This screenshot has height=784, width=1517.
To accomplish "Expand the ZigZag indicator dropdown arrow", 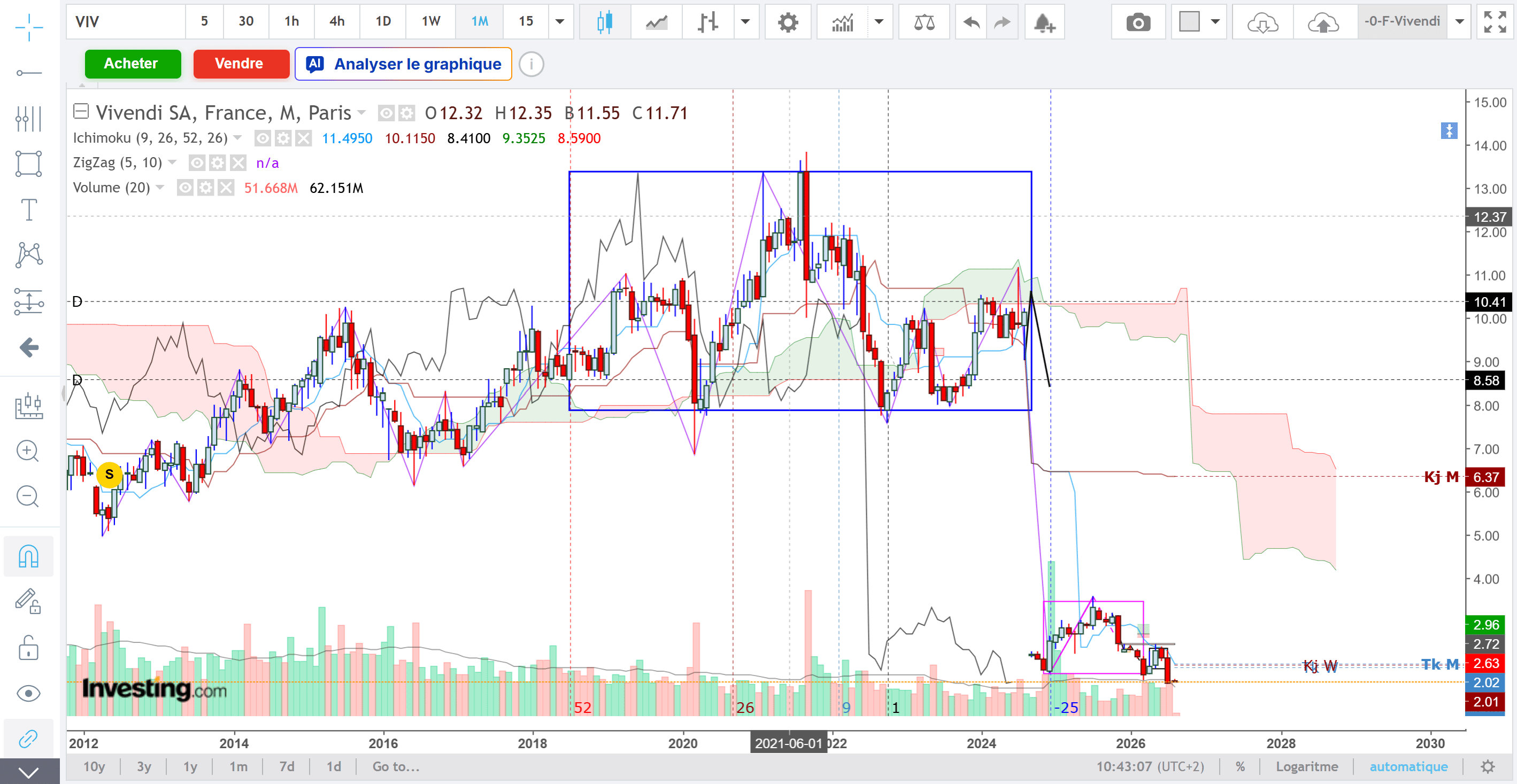I will pyautogui.click(x=172, y=162).
